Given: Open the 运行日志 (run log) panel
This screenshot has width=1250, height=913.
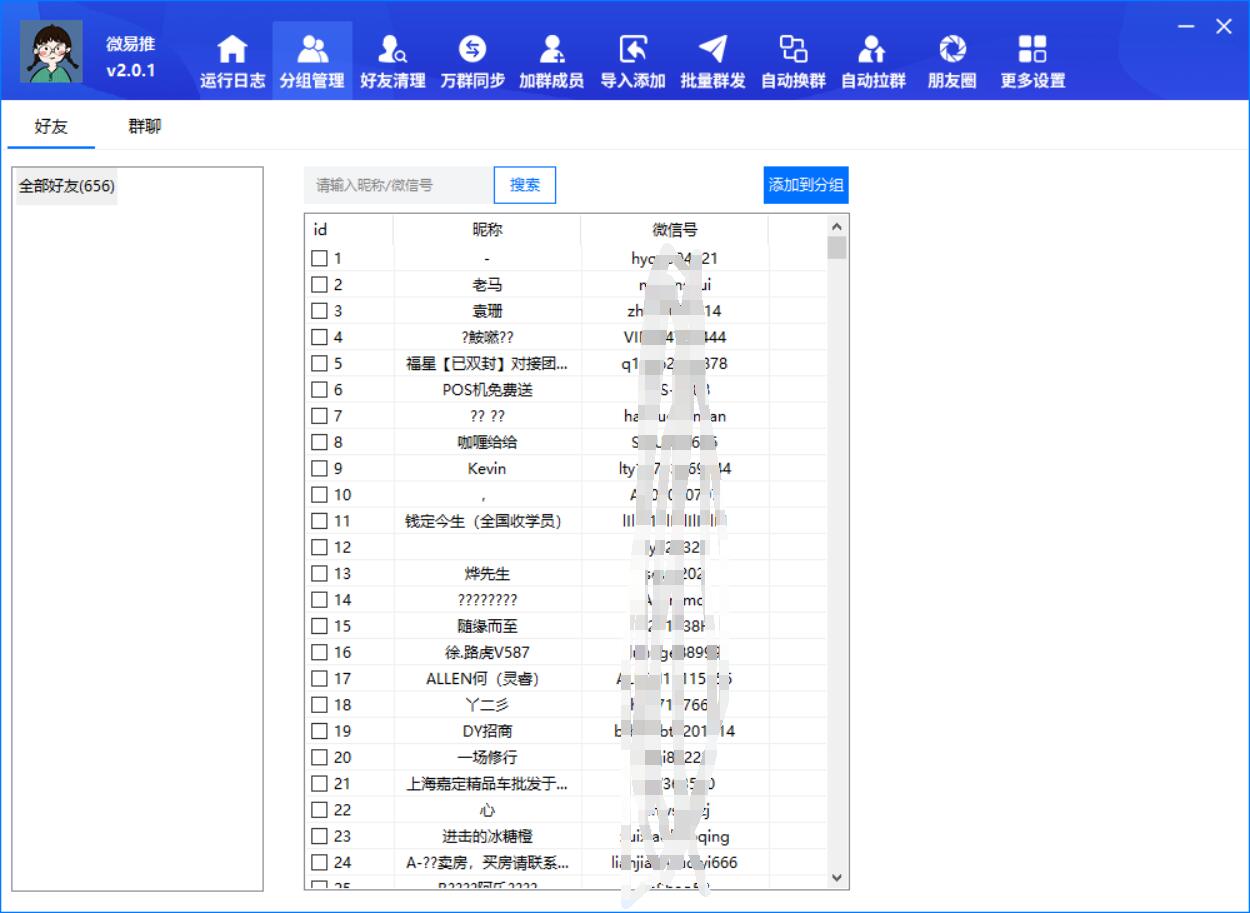Looking at the screenshot, I should tap(232, 55).
